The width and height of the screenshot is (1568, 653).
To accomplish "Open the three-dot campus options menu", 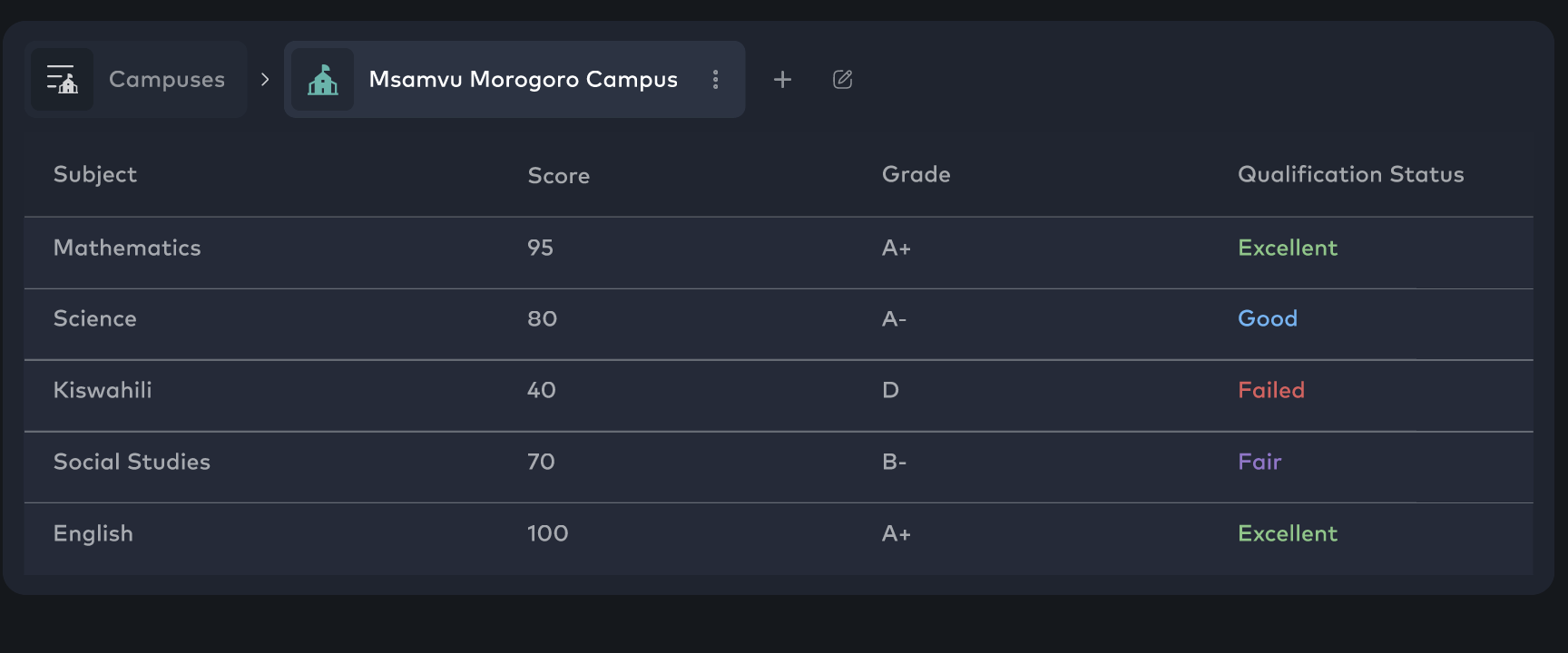I will pyautogui.click(x=716, y=80).
